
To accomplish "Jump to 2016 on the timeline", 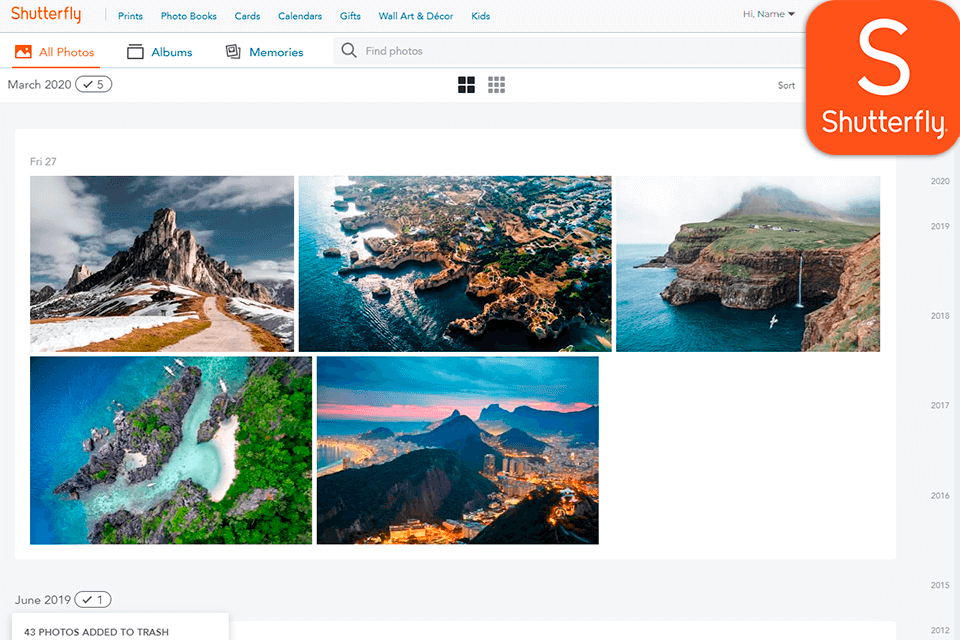I will tap(940, 495).
